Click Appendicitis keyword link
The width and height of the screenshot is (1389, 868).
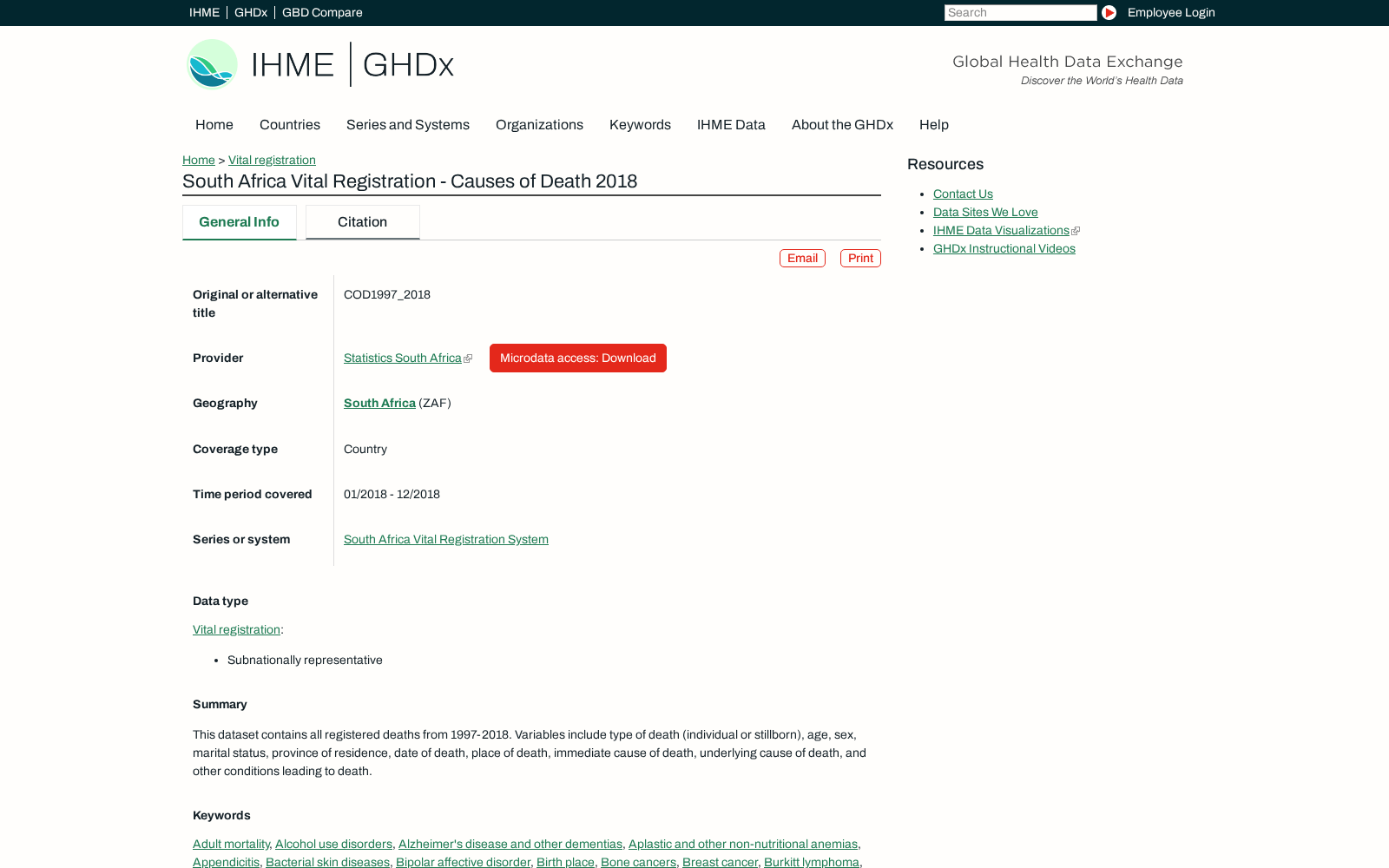point(226,862)
